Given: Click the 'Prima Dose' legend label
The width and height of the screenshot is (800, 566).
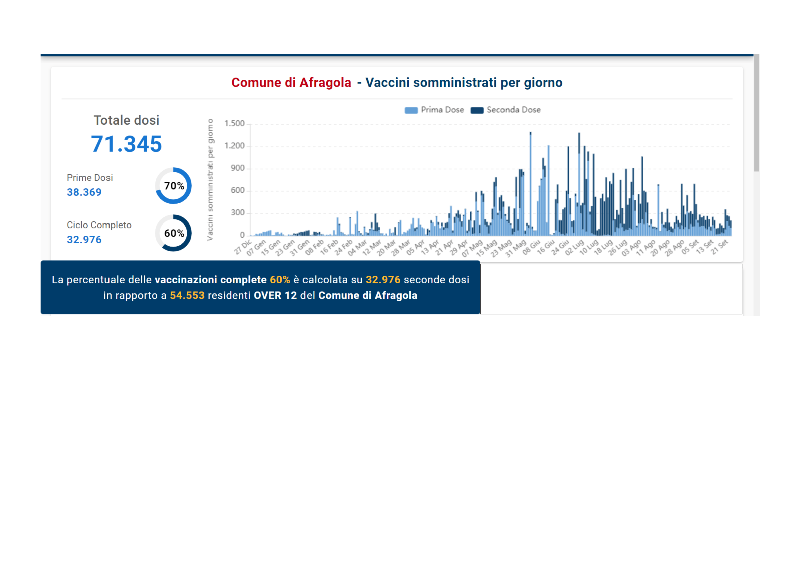Looking at the screenshot, I should 442,110.
